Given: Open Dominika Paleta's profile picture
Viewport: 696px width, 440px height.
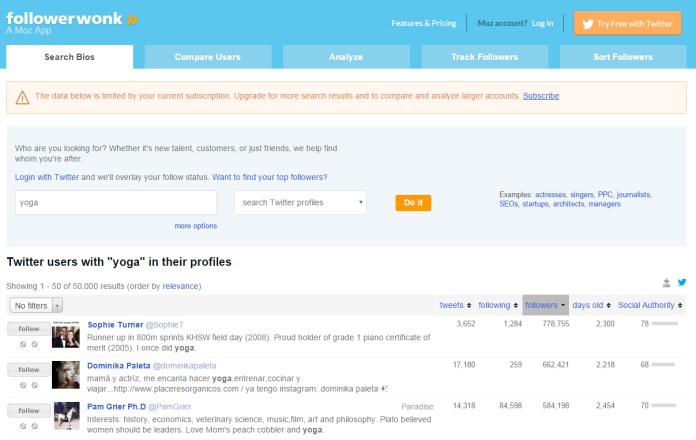Looking at the screenshot, I should (66, 375).
